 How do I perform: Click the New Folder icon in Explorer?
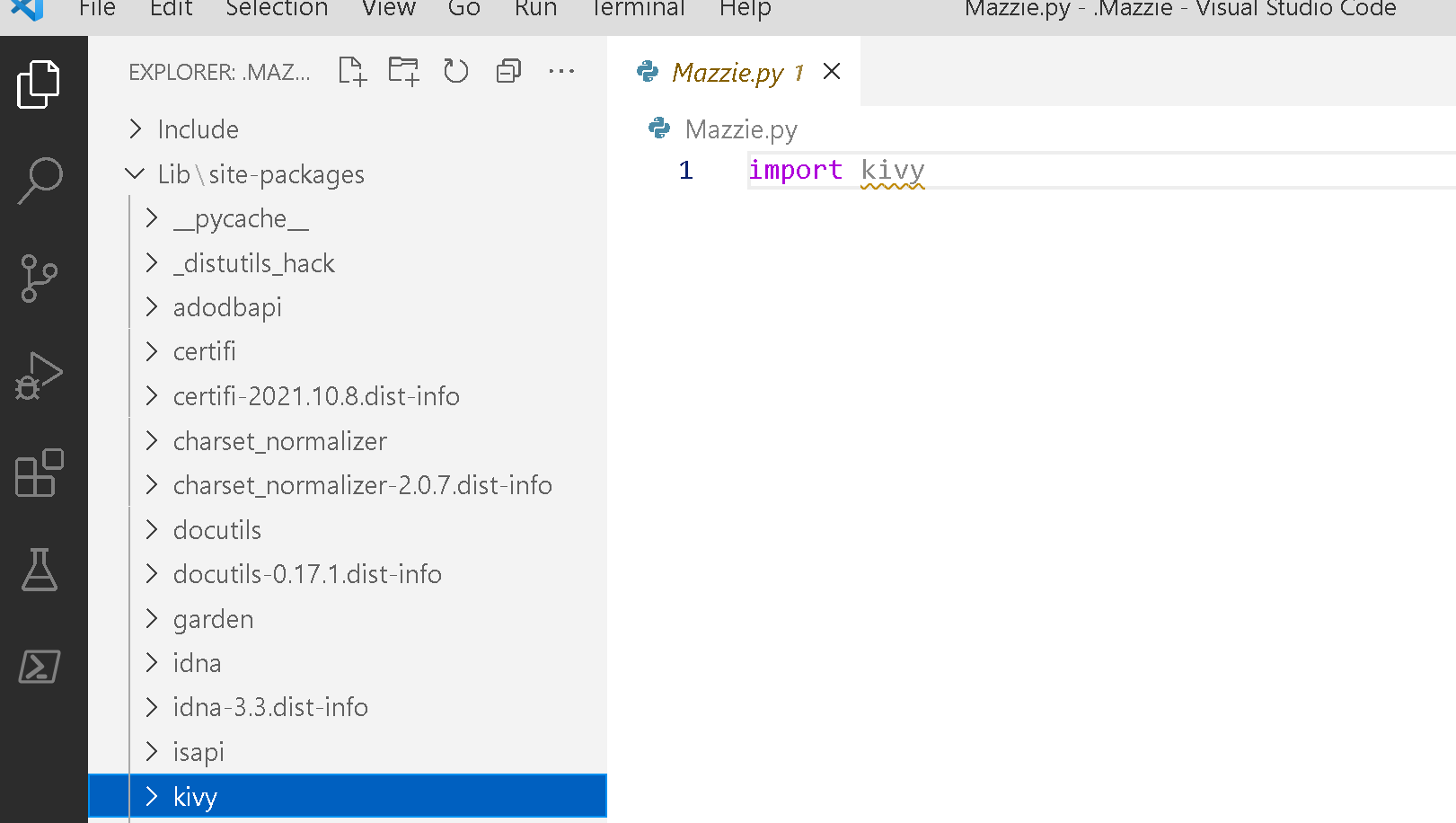pos(404,72)
